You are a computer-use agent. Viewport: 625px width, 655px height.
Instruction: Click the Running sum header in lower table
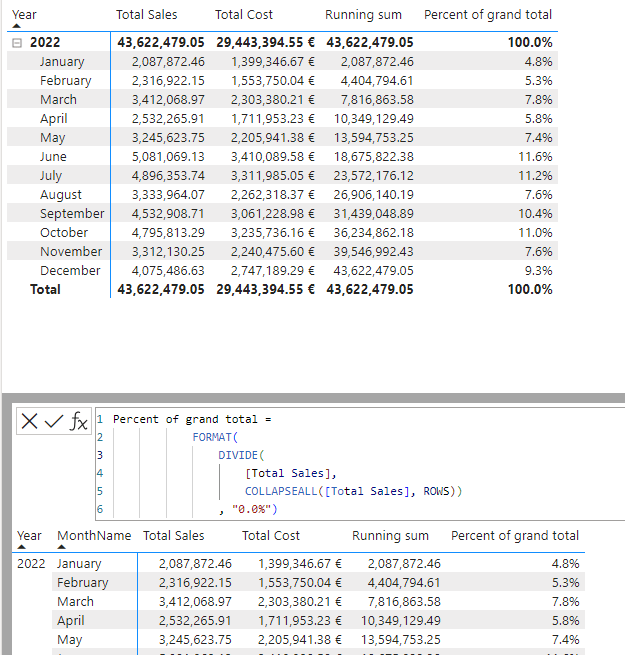click(x=390, y=536)
